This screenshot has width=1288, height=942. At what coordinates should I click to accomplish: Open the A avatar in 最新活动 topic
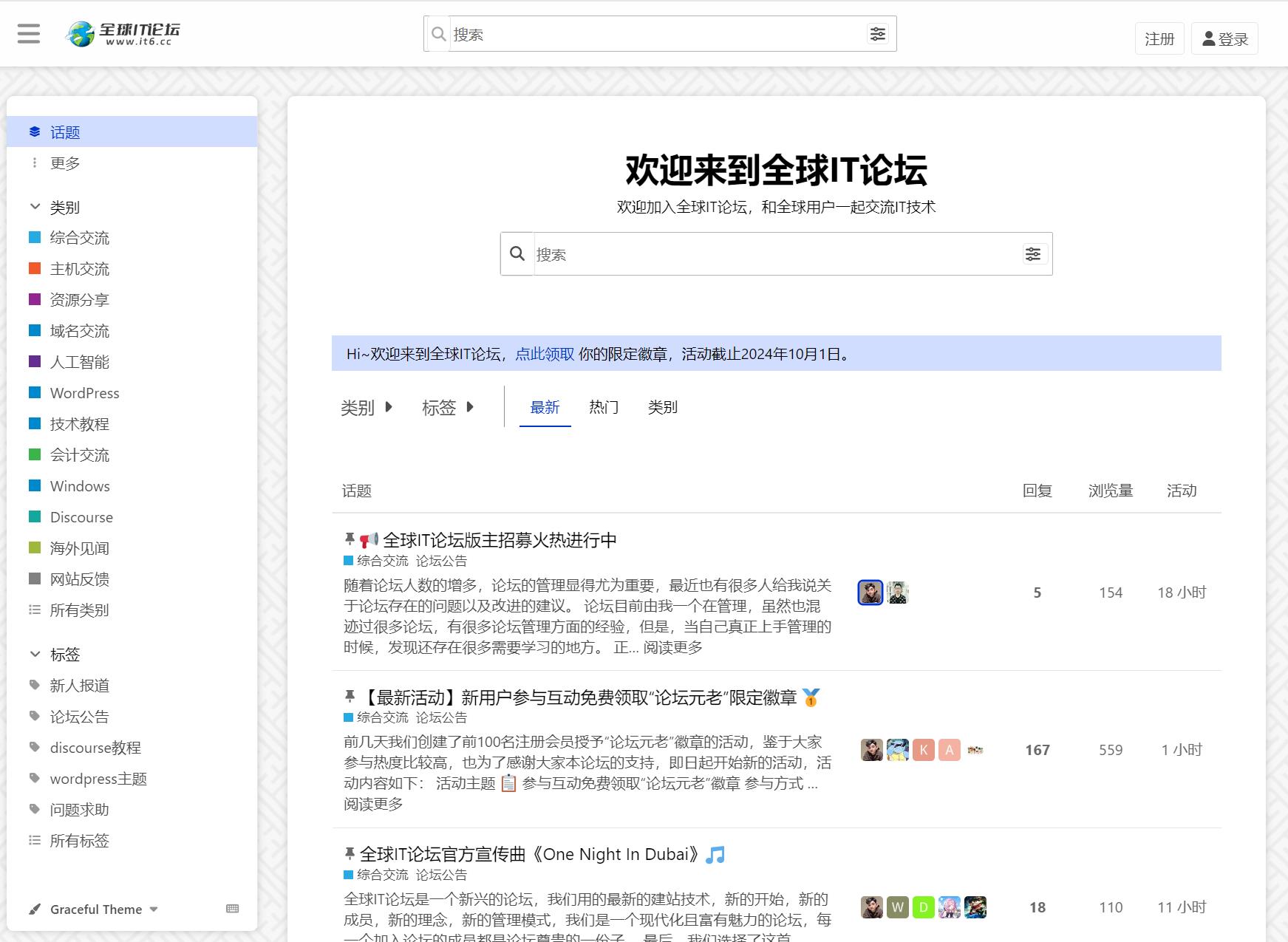coord(950,750)
